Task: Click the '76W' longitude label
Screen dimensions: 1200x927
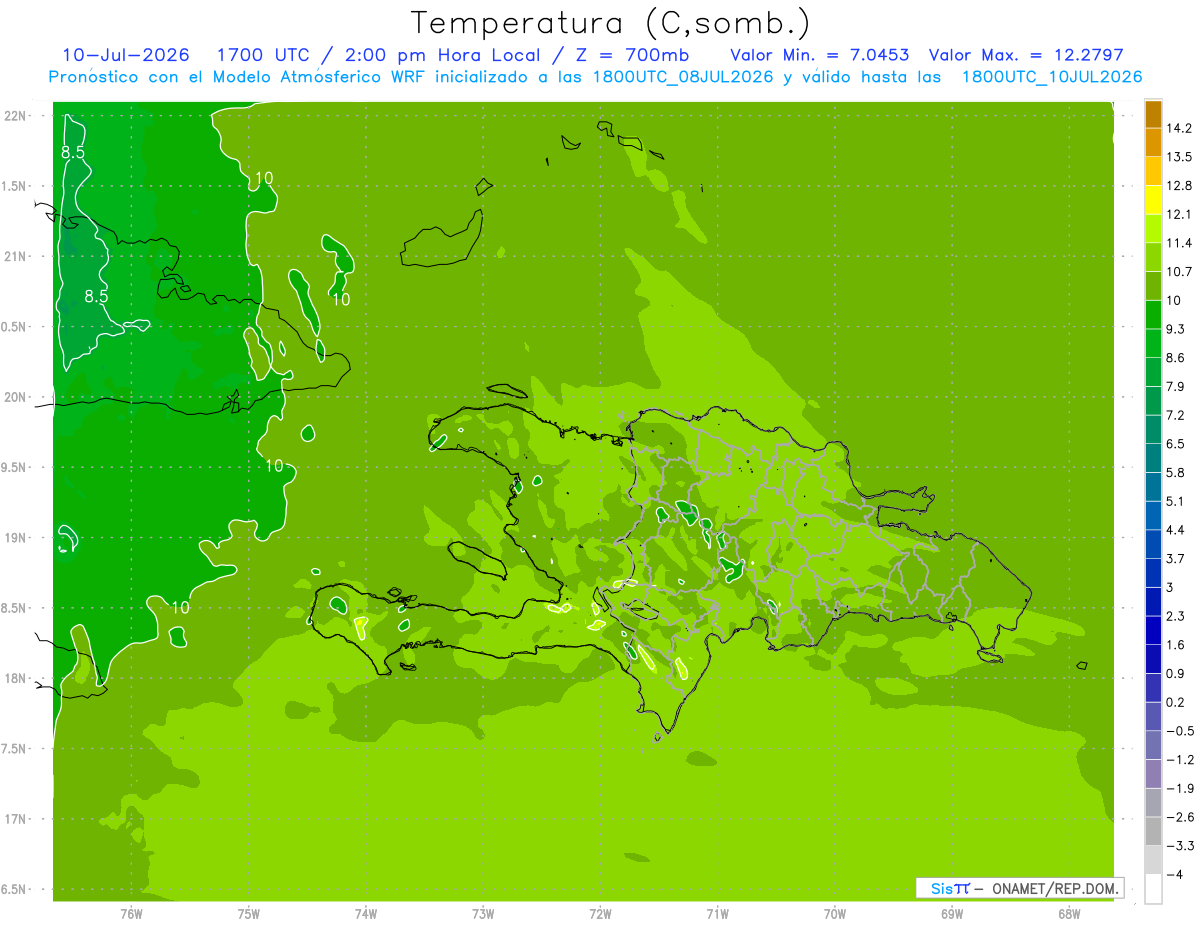Action: click(131, 913)
